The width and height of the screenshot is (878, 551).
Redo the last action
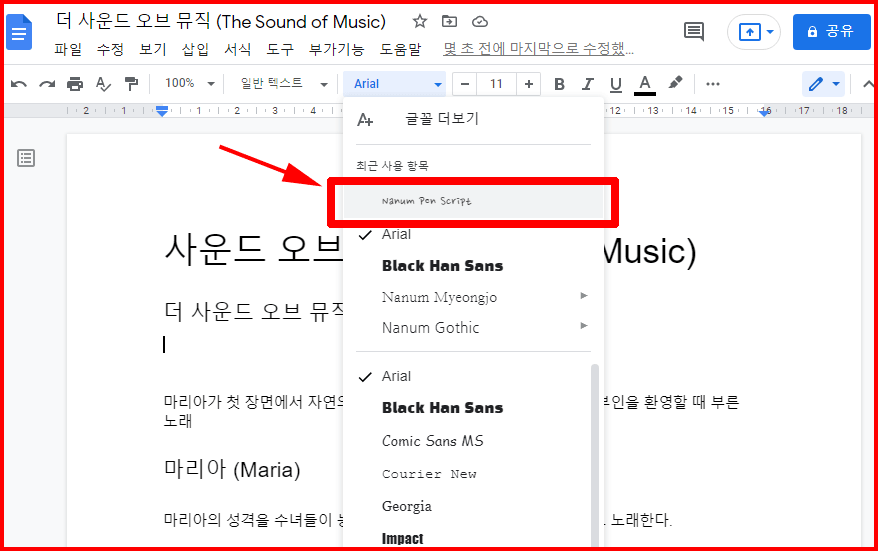(x=47, y=84)
